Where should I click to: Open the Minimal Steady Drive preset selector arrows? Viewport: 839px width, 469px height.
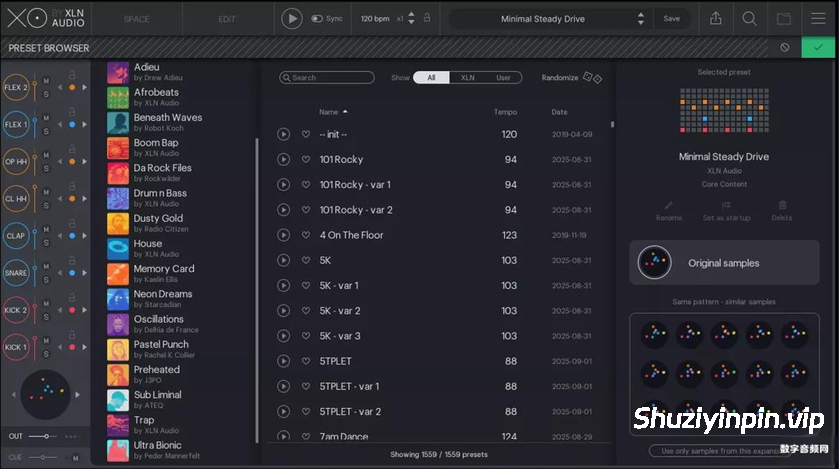[x=640, y=19]
